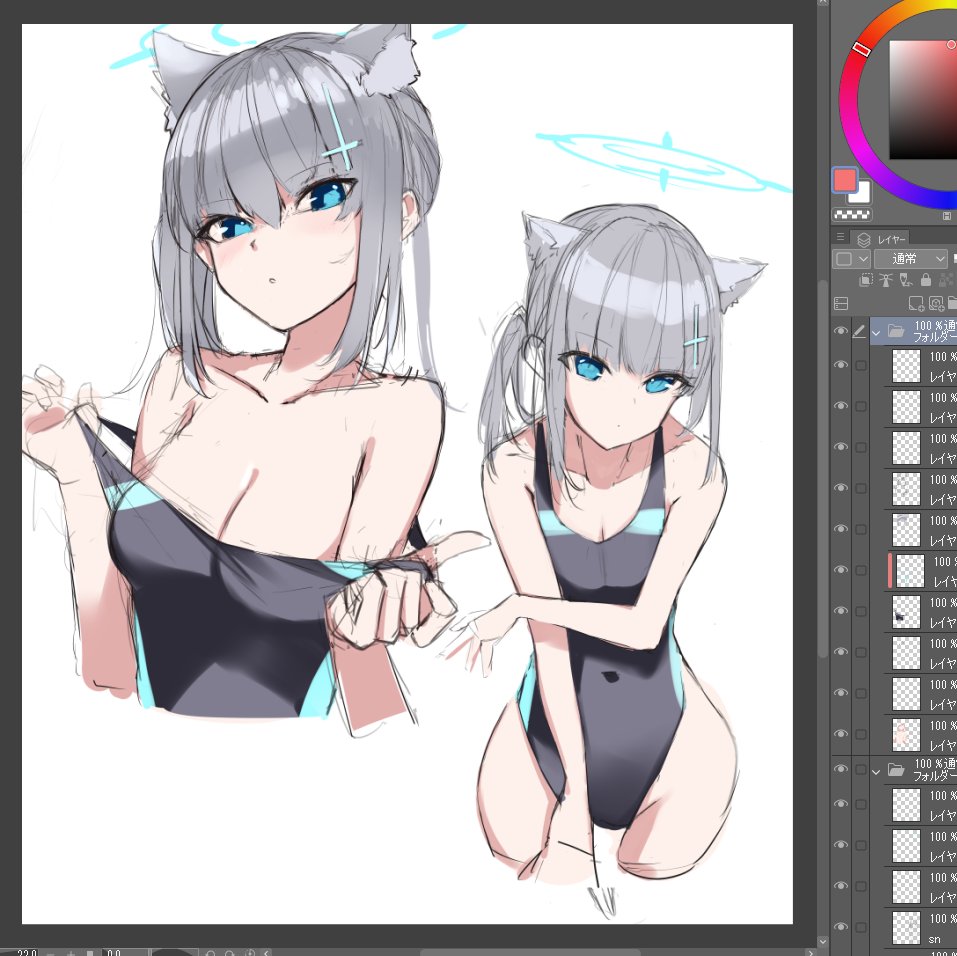This screenshot has height=956, width=957.
Task: Hide the layer named sn
Action: click(840, 927)
